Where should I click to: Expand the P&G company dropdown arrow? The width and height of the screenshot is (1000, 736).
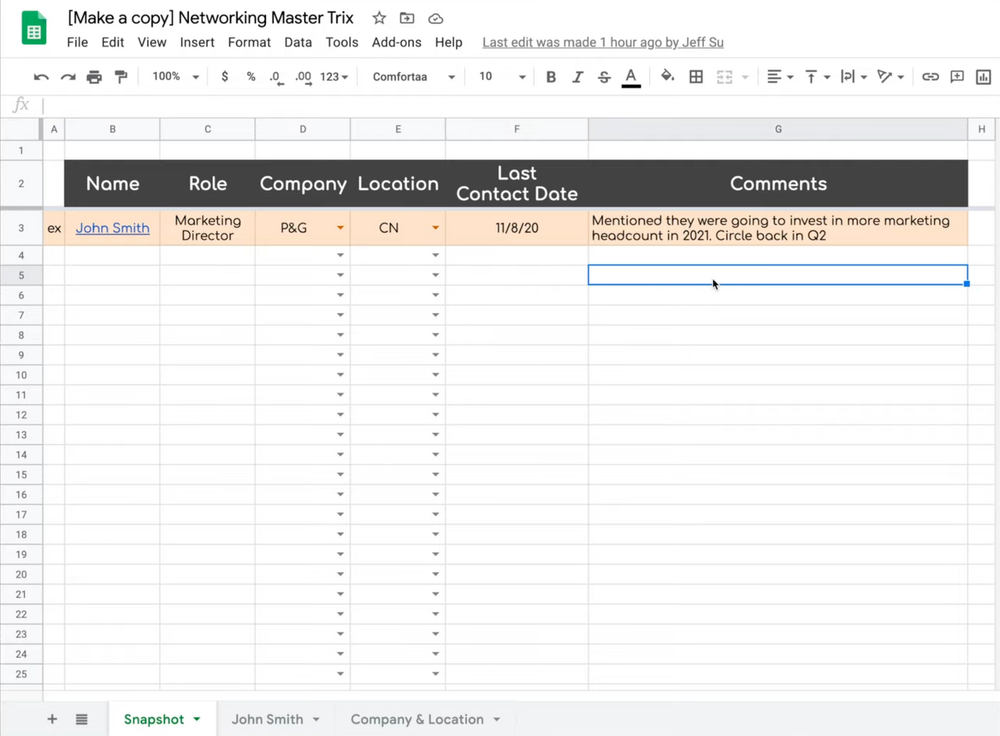340,228
